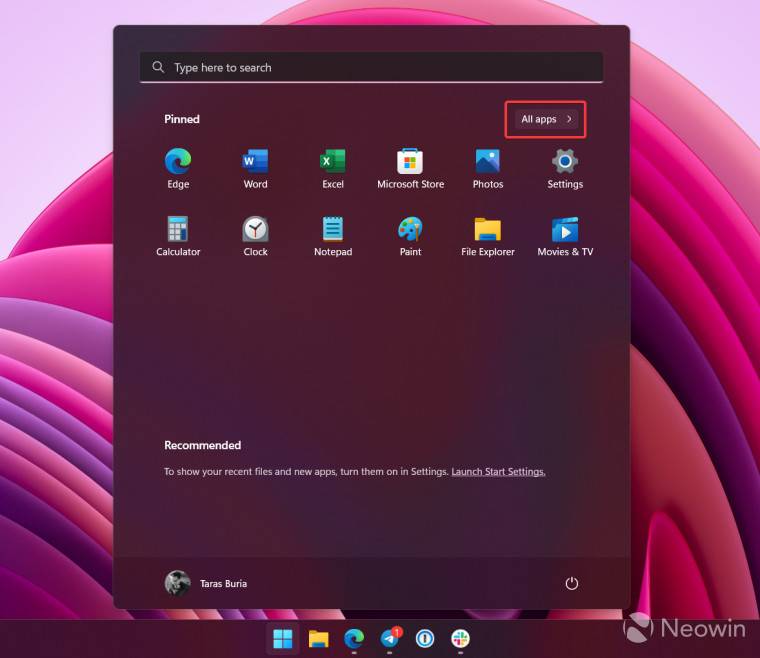Image resolution: width=760 pixels, height=658 pixels.
Task: Open the Microsoft Store app
Action: click(x=411, y=169)
